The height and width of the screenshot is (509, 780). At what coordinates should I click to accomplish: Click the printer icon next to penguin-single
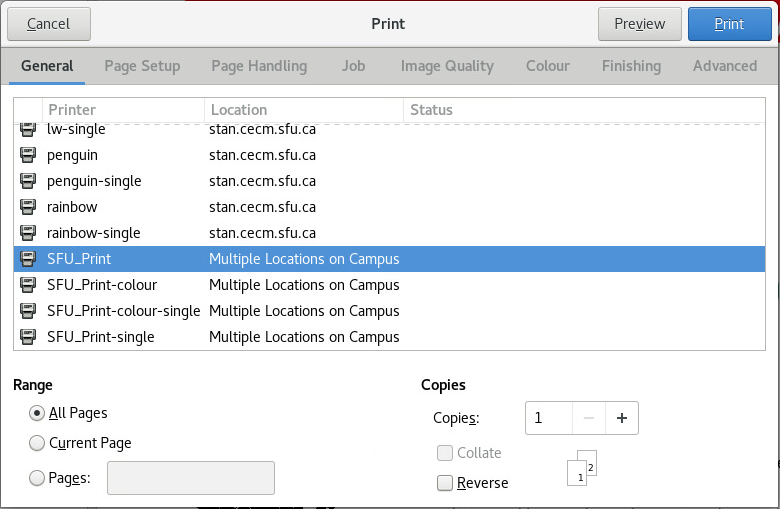click(x=28, y=181)
